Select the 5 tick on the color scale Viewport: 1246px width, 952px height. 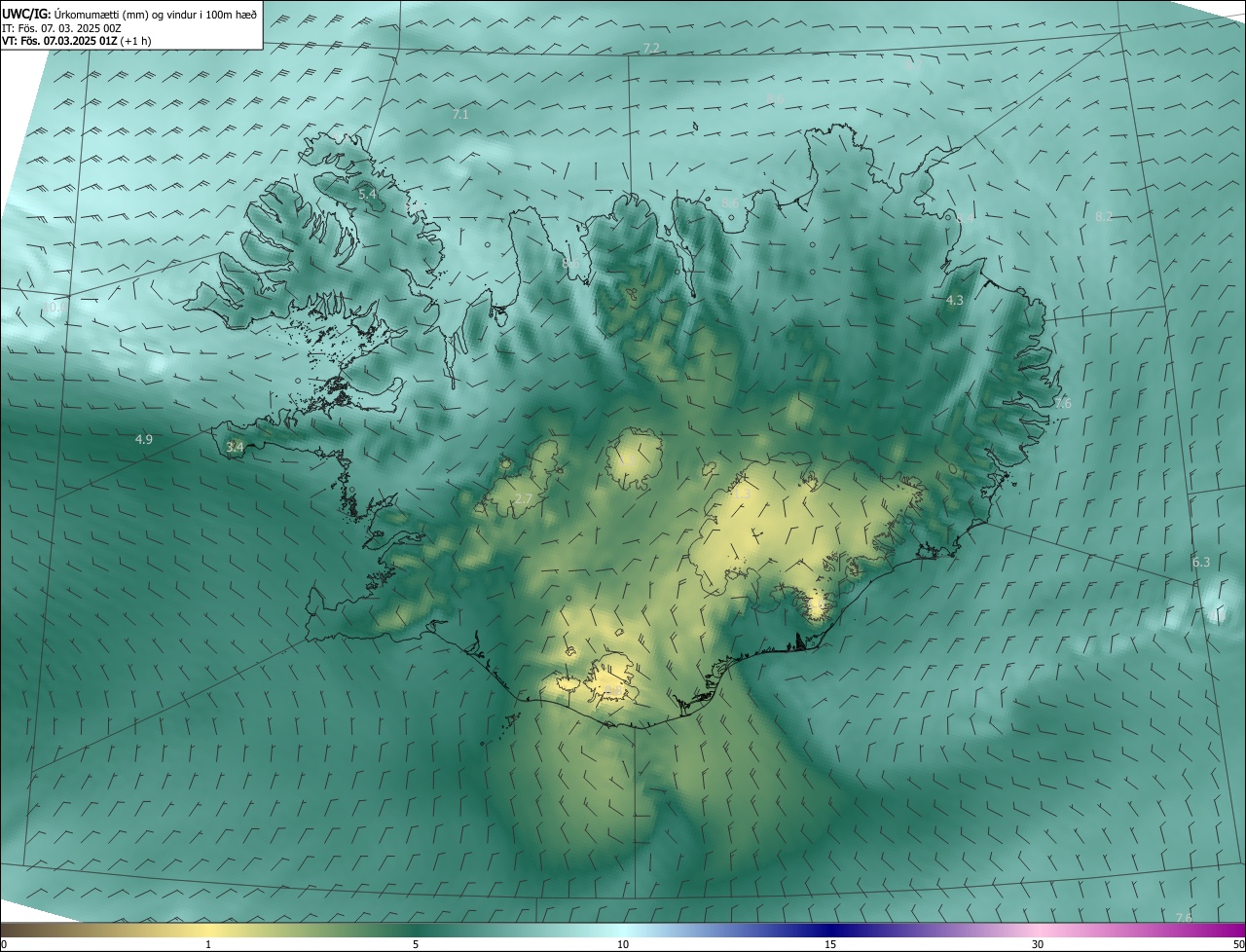point(416,944)
